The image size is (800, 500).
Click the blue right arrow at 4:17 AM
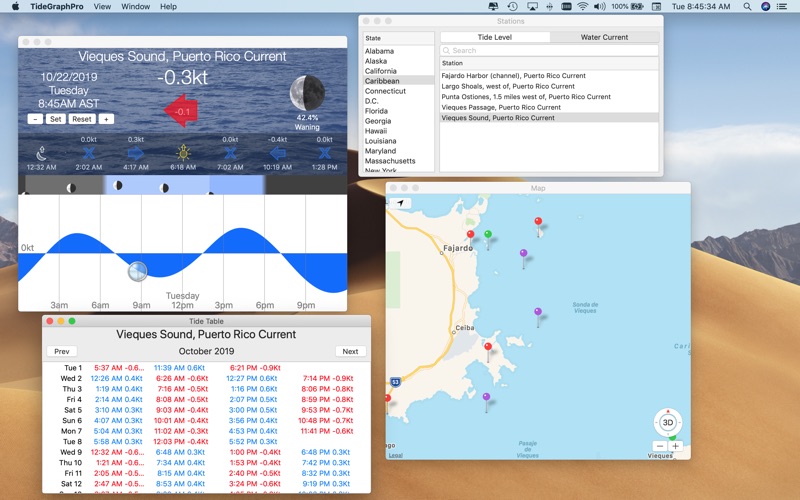point(136,153)
